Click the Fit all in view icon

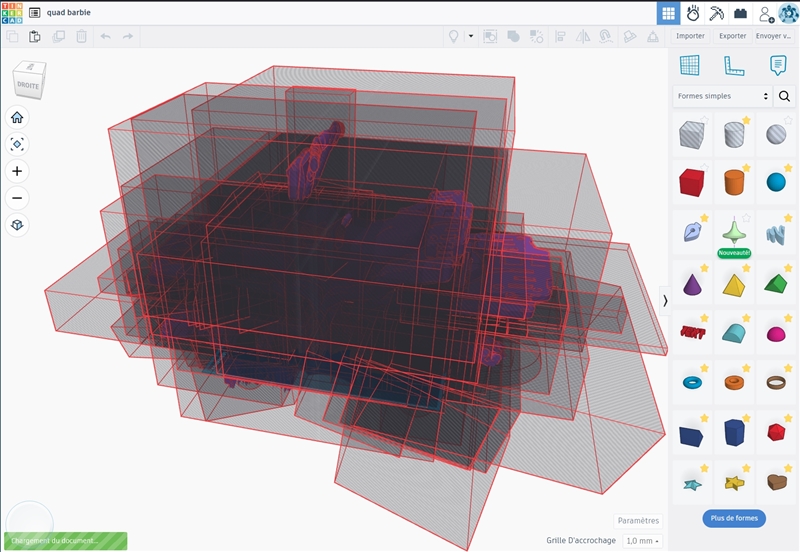pos(17,144)
